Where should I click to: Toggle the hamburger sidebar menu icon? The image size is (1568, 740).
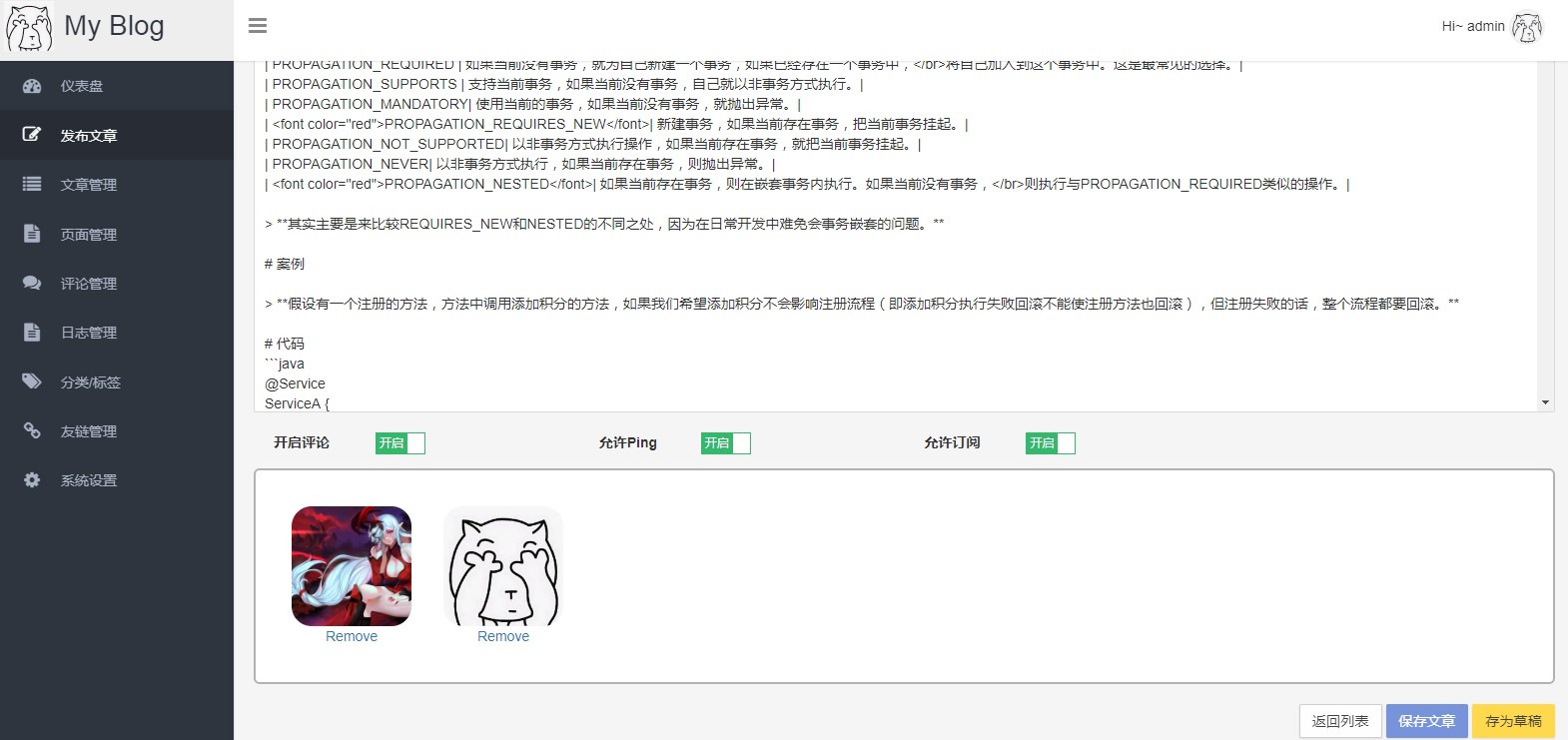pos(258,26)
